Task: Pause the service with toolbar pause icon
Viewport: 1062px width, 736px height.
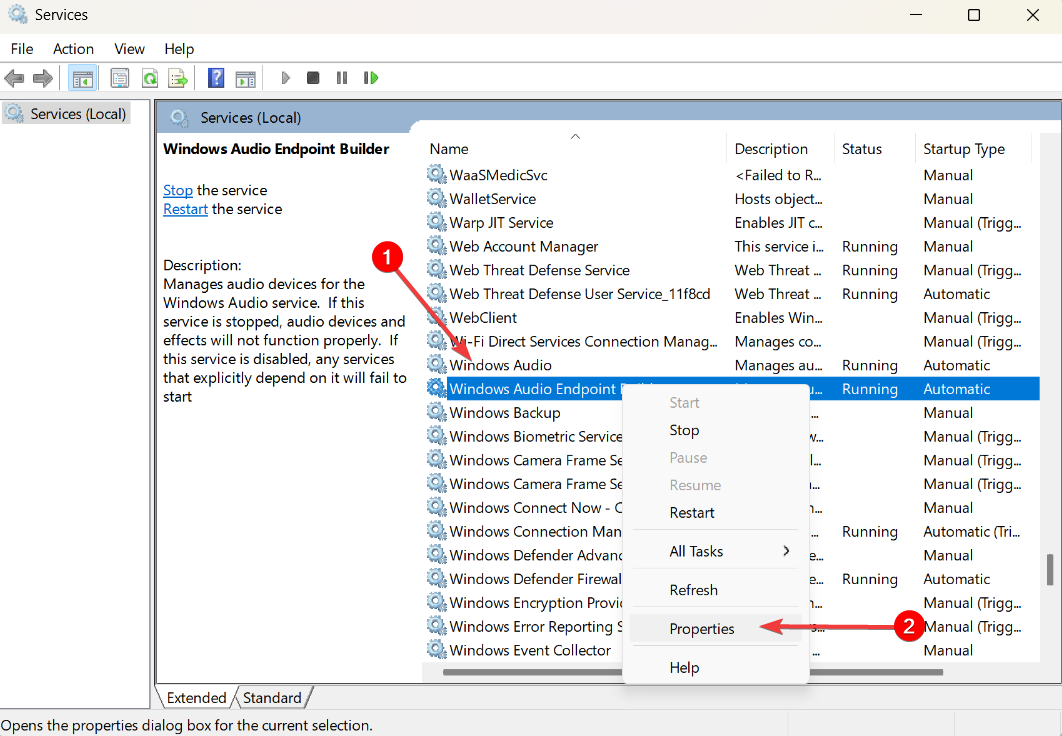Action: tap(341, 77)
